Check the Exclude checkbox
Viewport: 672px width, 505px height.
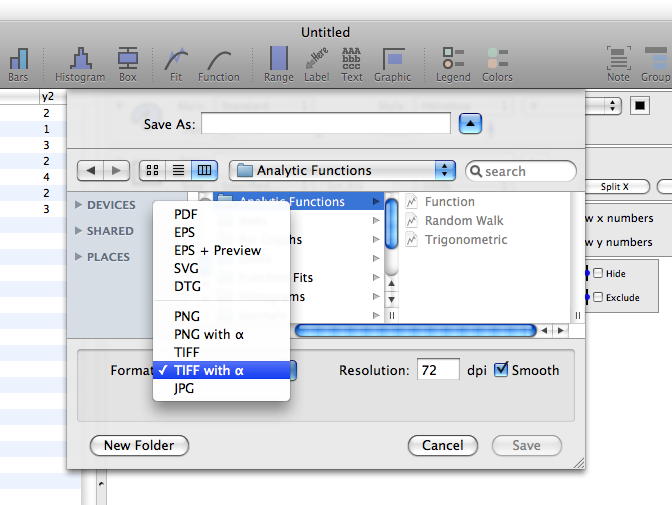tap(598, 297)
